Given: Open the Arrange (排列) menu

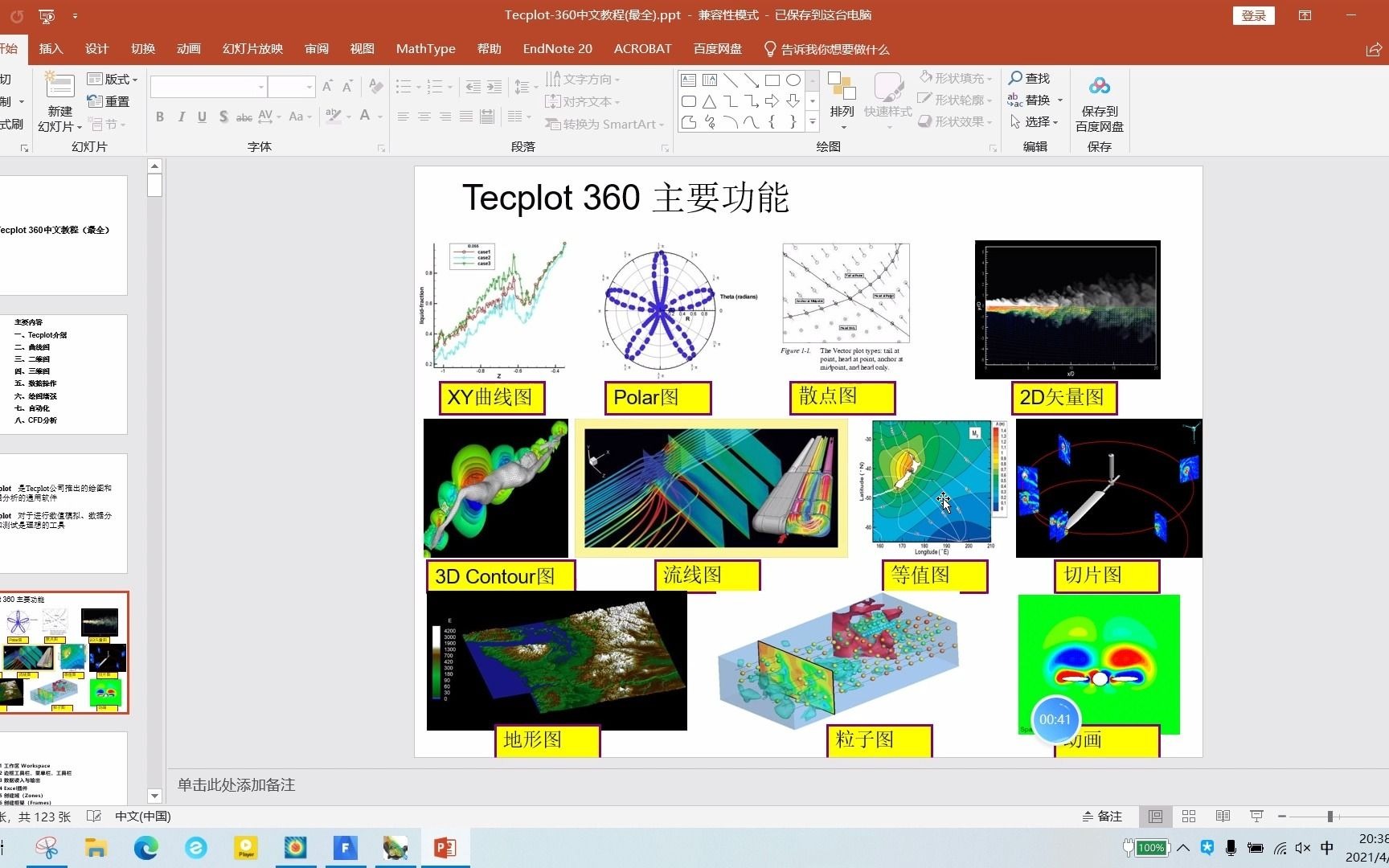Looking at the screenshot, I should coord(842,101).
